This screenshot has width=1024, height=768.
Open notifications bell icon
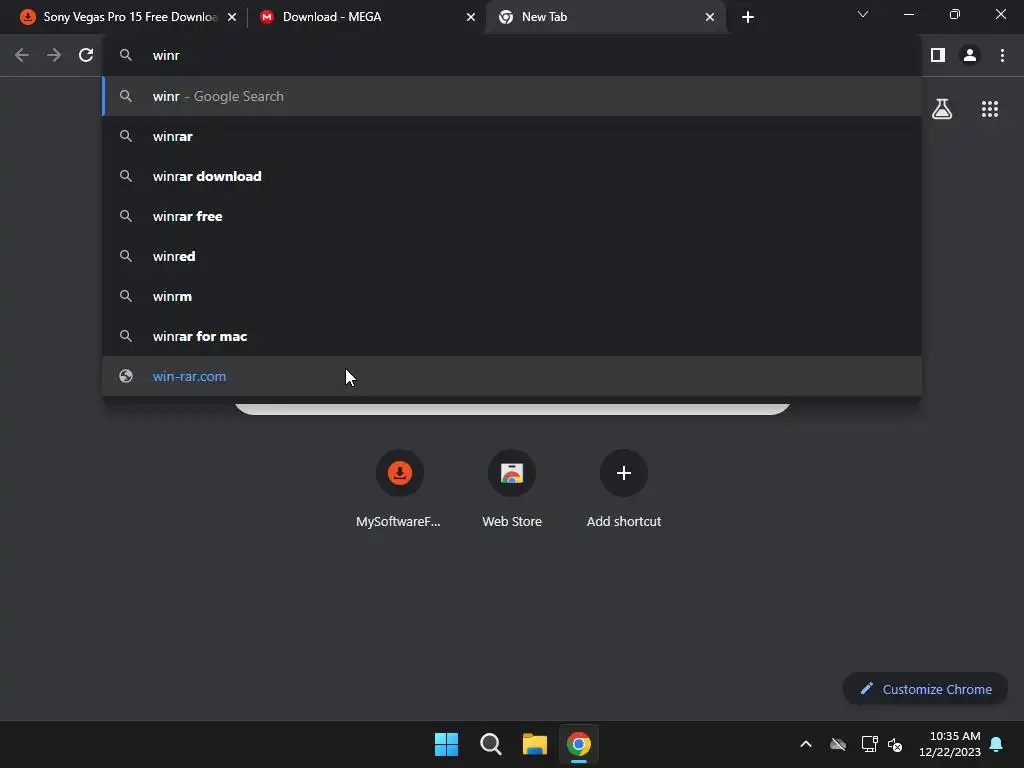tap(997, 744)
